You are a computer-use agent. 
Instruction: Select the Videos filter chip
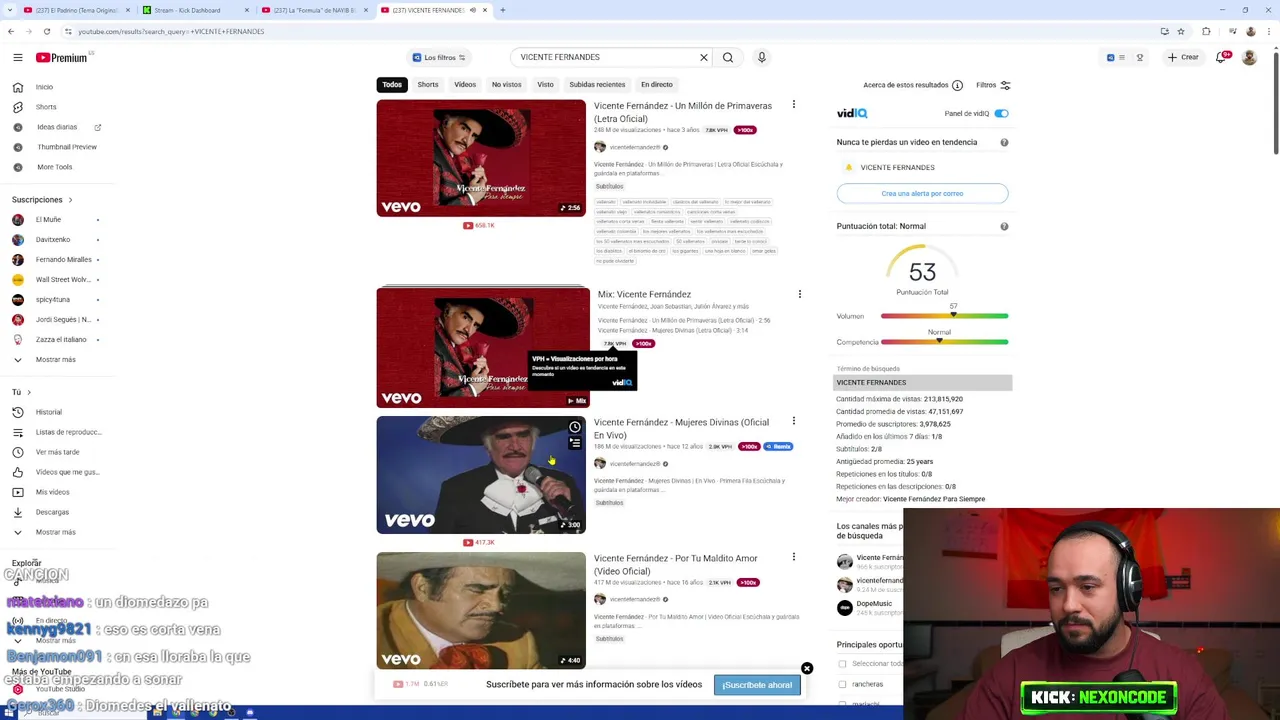click(x=465, y=85)
